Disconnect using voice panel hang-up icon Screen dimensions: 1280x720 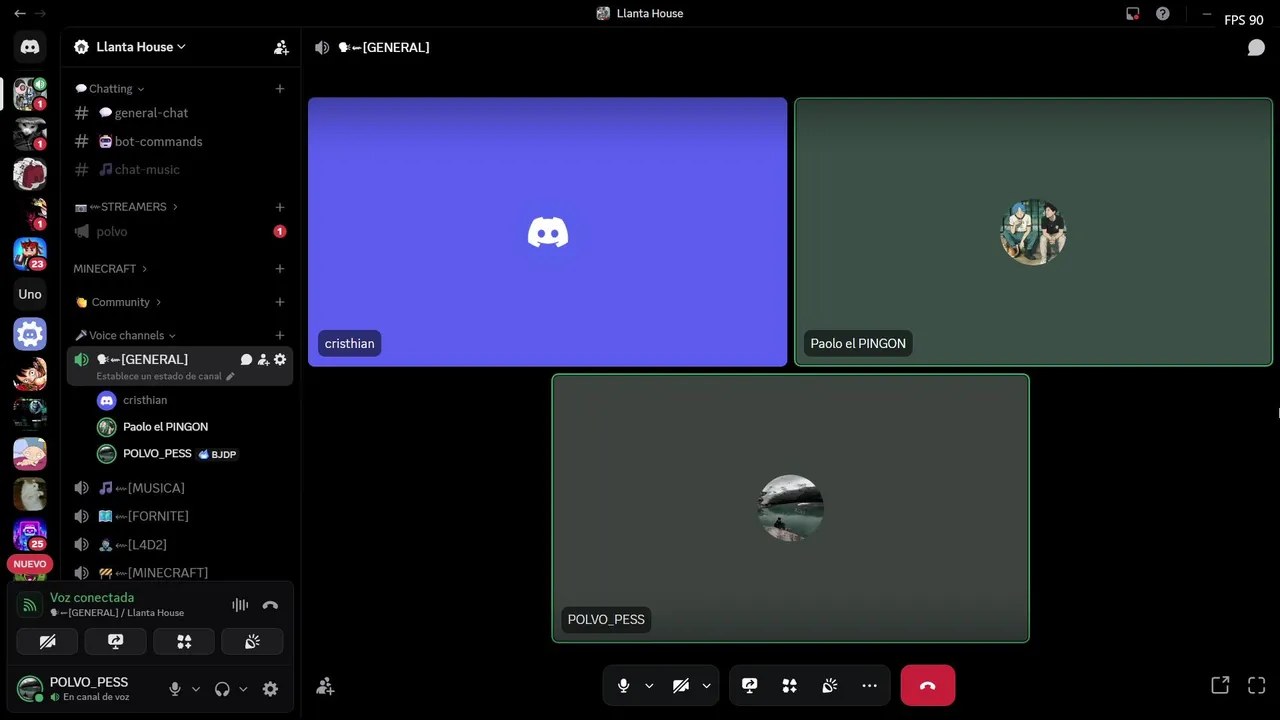270,605
